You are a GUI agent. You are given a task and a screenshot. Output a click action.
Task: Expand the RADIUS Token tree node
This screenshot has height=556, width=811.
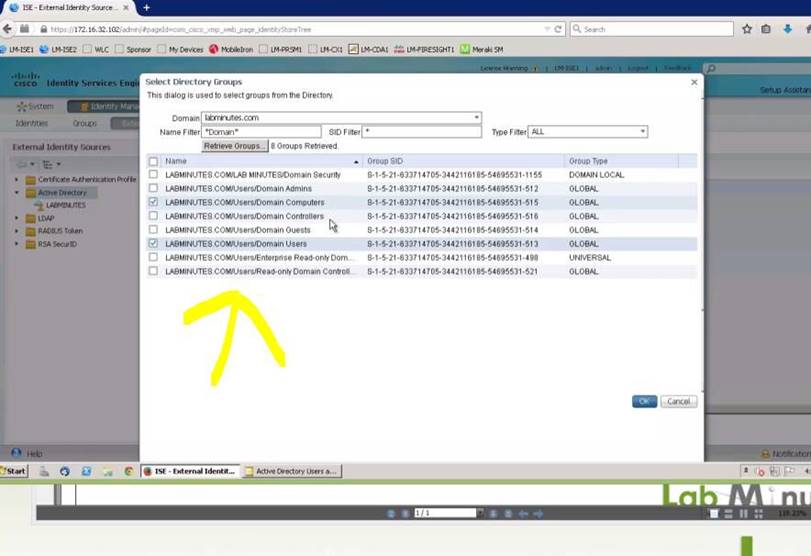coord(17,231)
